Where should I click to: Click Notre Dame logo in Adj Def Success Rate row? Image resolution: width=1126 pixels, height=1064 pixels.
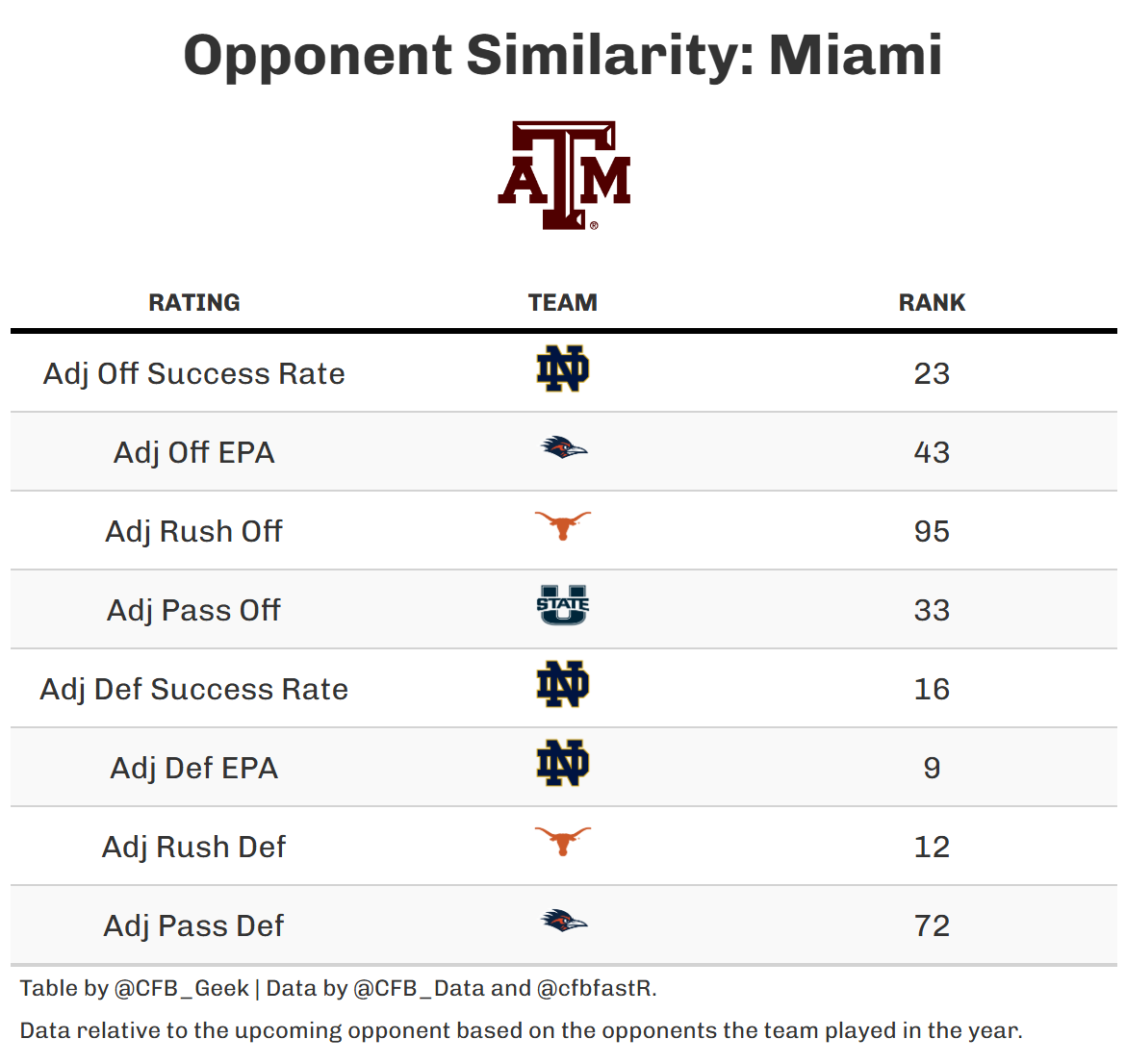(563, 685)
